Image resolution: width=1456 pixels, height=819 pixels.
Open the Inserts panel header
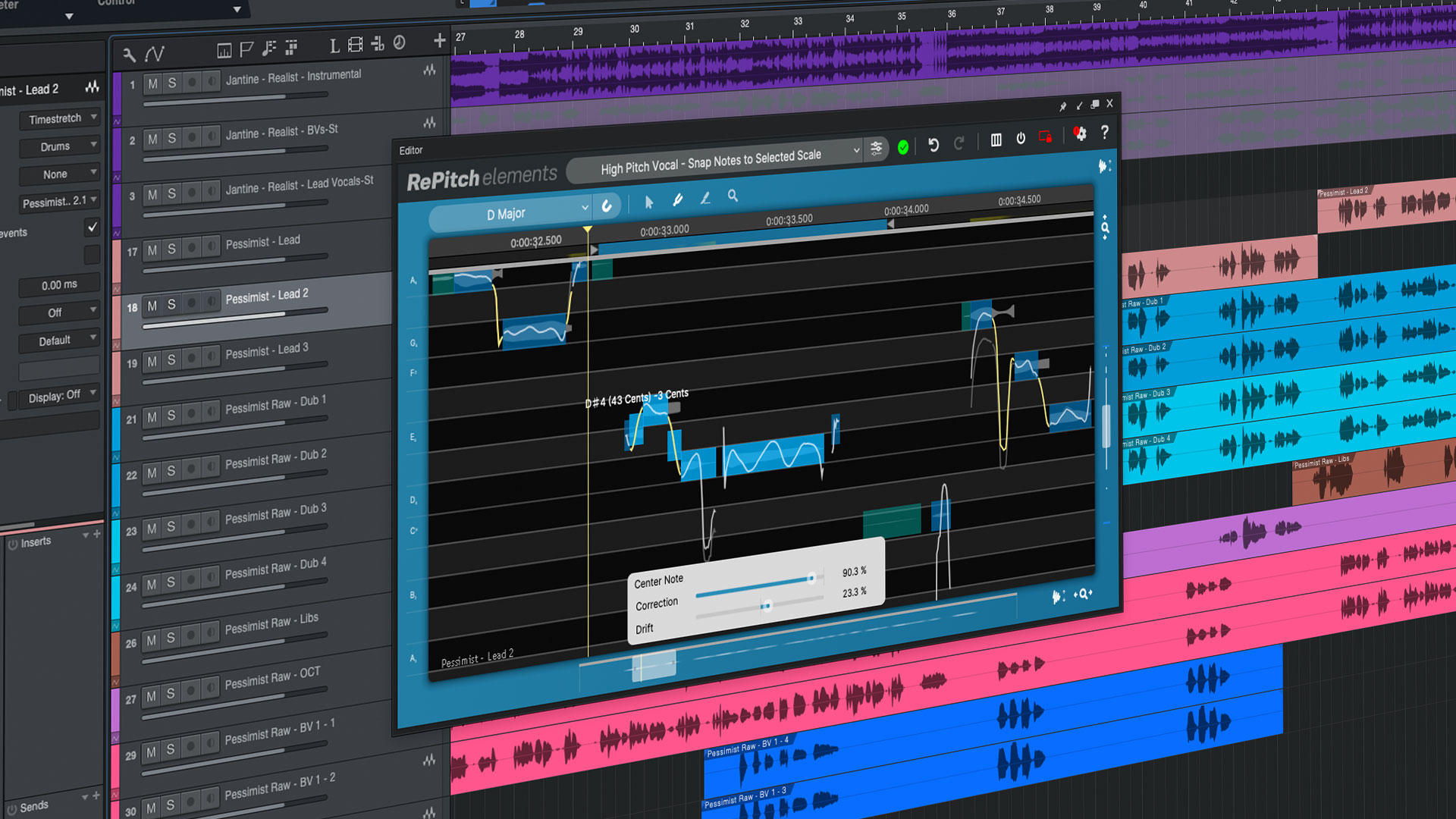[x=36, y=541]
